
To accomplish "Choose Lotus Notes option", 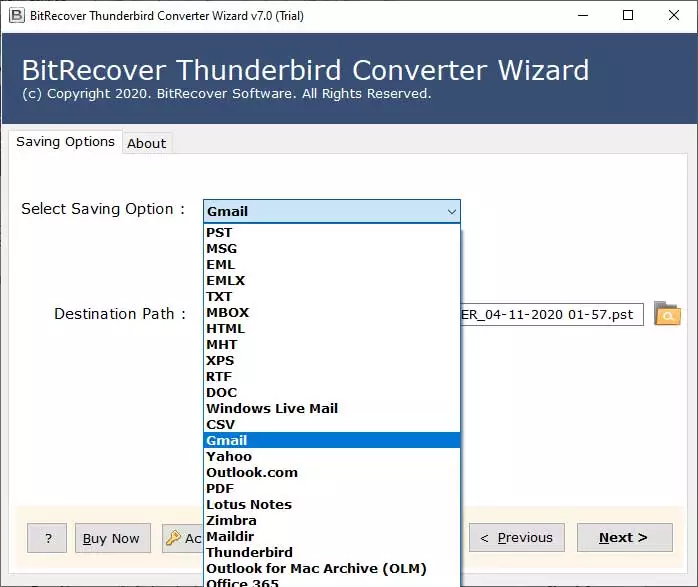I will point(332,504).
